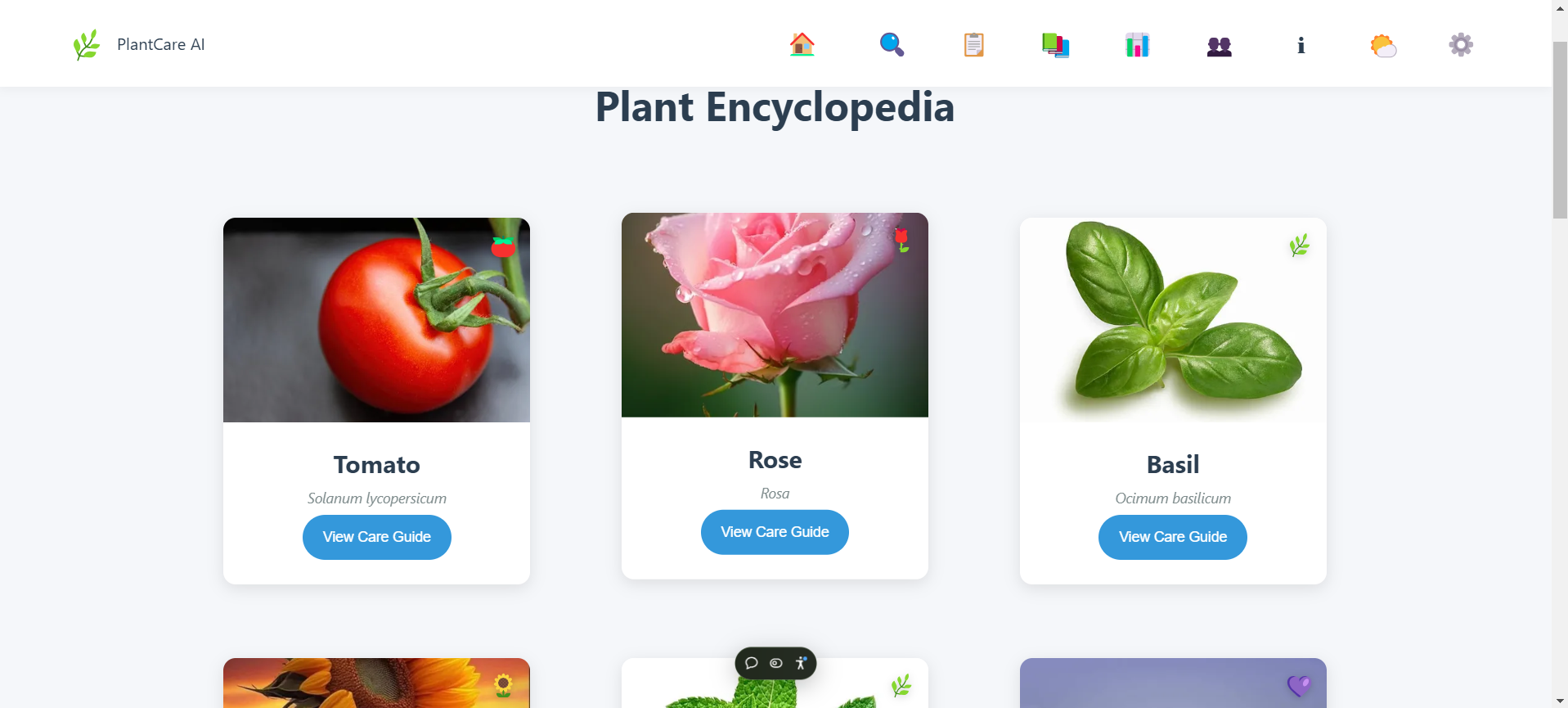Click the Tomato card title
The height and width of the screenshot is (708, 1568).
(377, 465)
